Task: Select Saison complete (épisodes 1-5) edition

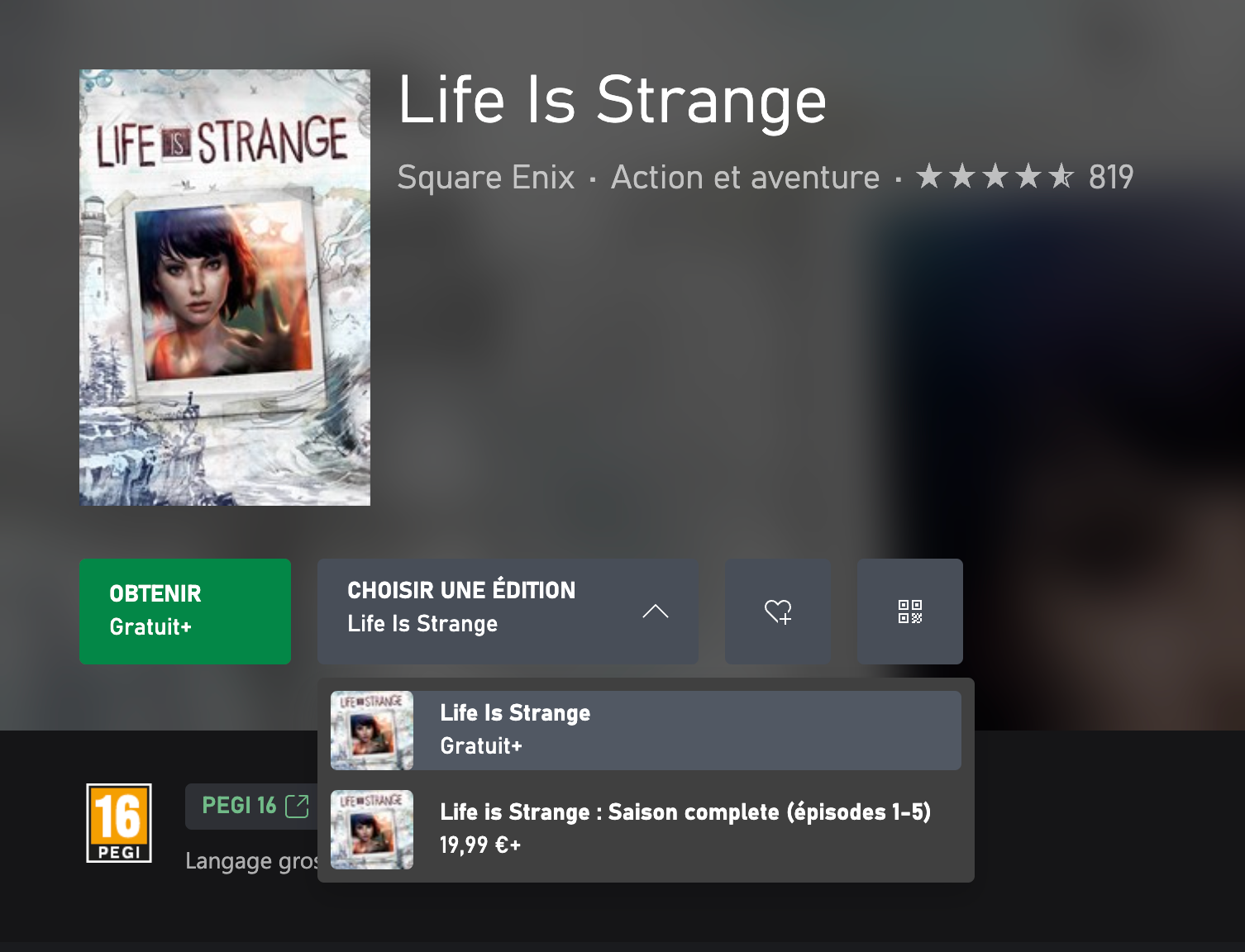Action: click(x=646, y=830)
